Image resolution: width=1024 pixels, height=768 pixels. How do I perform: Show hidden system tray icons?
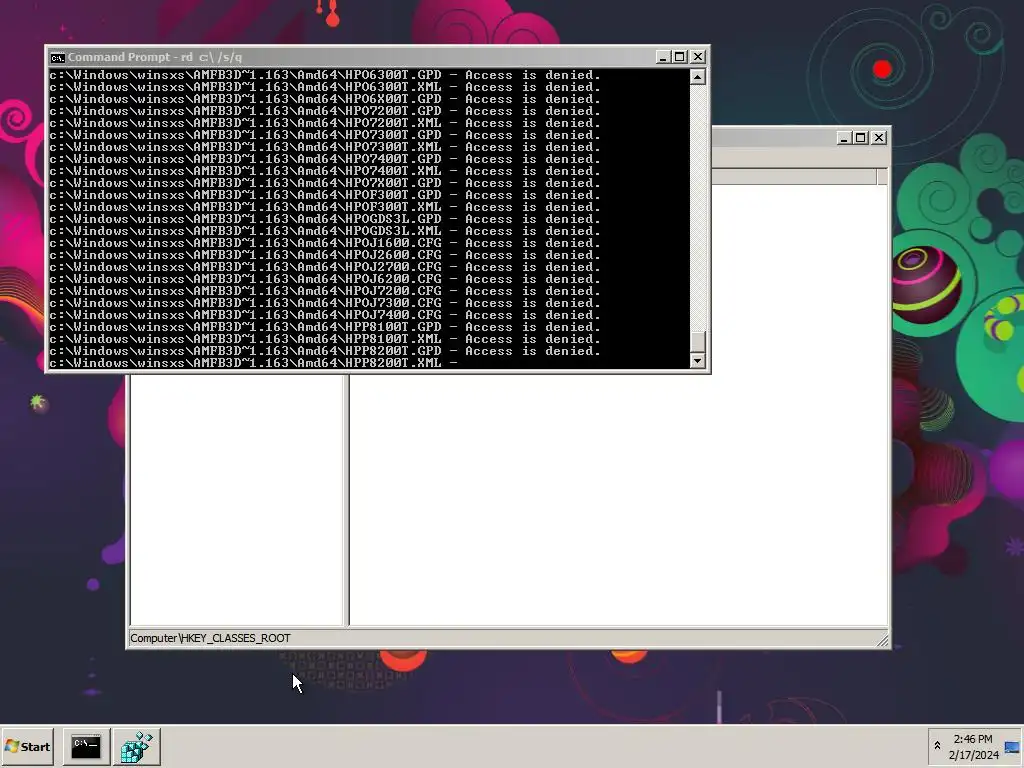click(937, 746)
